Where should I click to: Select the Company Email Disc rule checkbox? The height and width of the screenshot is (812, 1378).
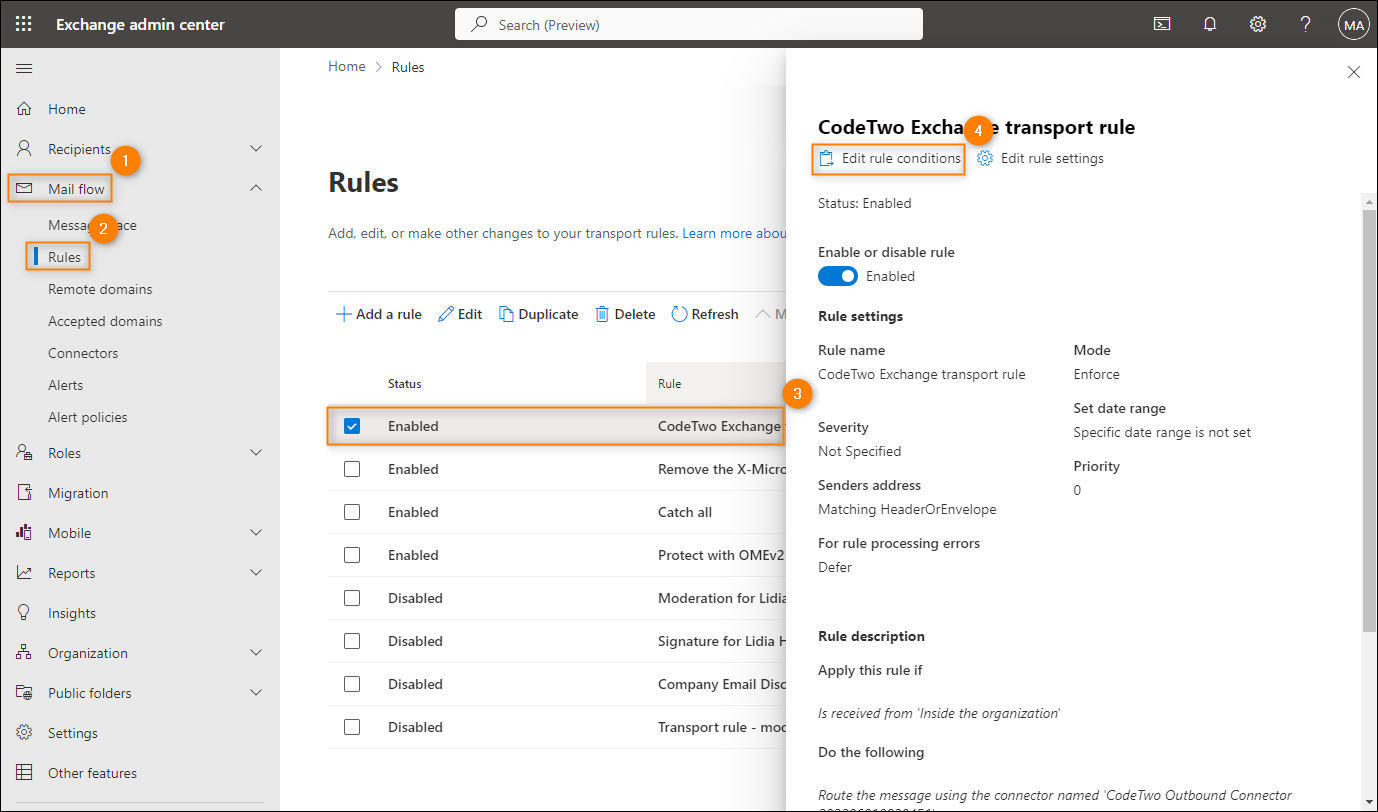(352, 684)
